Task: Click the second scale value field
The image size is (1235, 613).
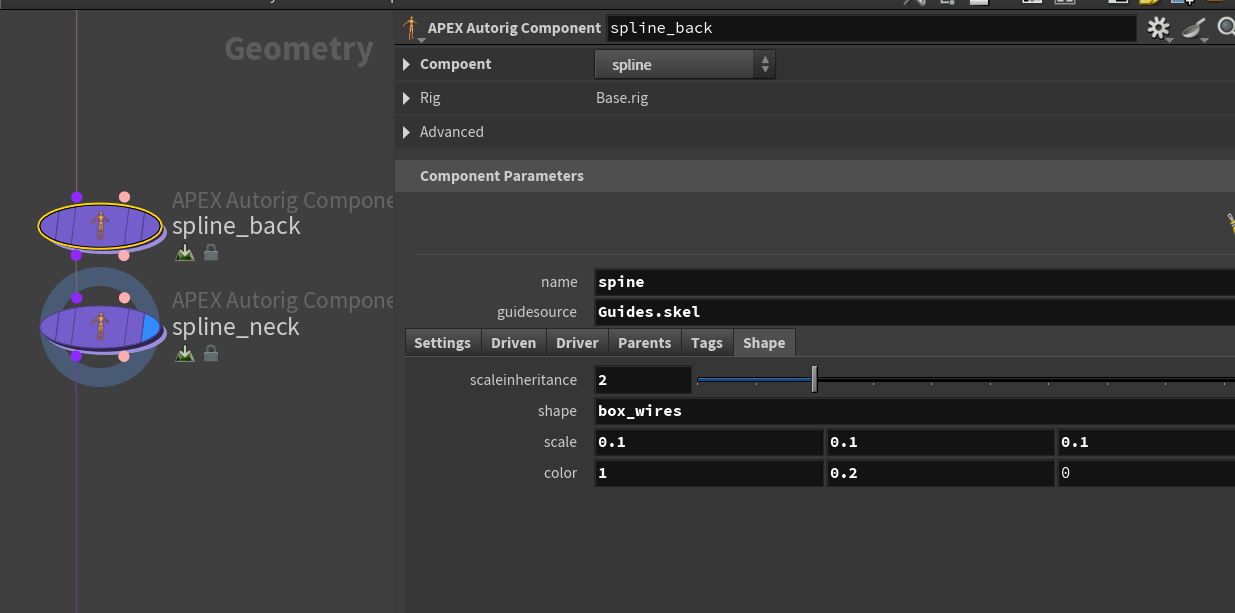Action: [x=941, y=442]
